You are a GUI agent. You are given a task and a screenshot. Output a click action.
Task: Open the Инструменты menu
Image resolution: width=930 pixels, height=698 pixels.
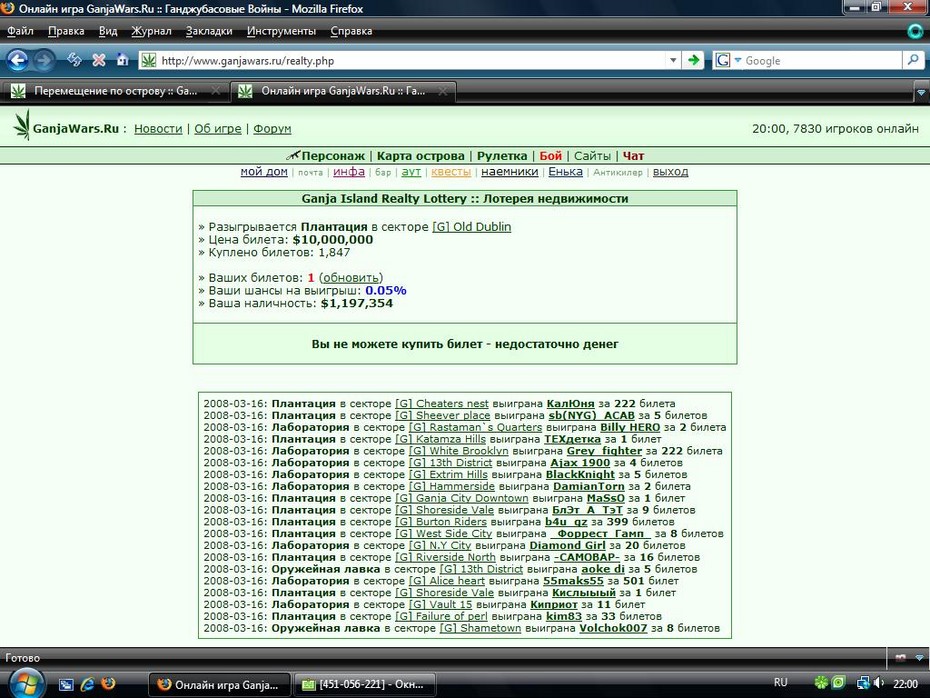coord(281,31)
